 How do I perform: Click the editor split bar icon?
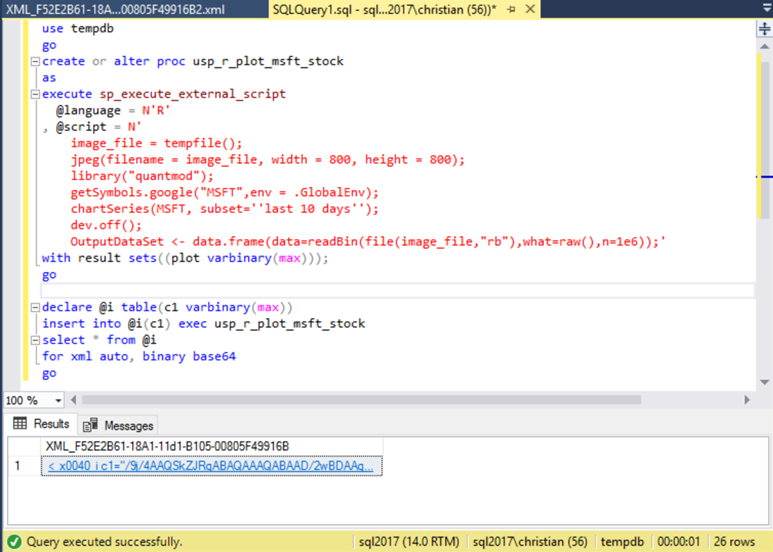pos(764,29)
